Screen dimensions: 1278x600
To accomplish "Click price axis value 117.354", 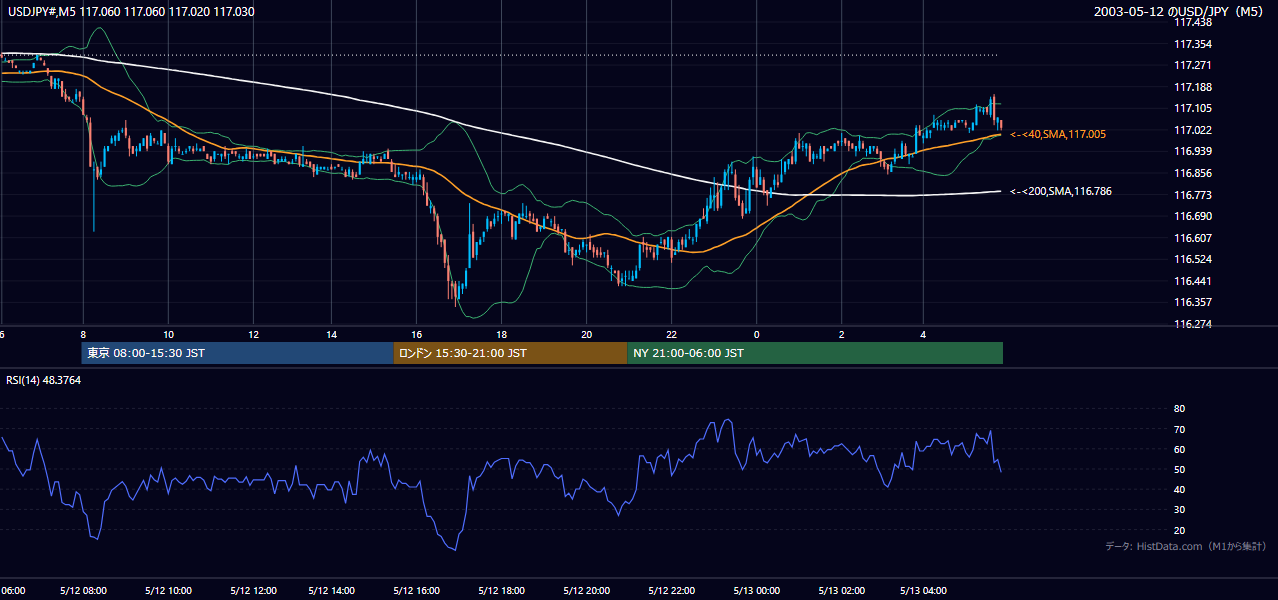I will click(x=1192, y=44).
